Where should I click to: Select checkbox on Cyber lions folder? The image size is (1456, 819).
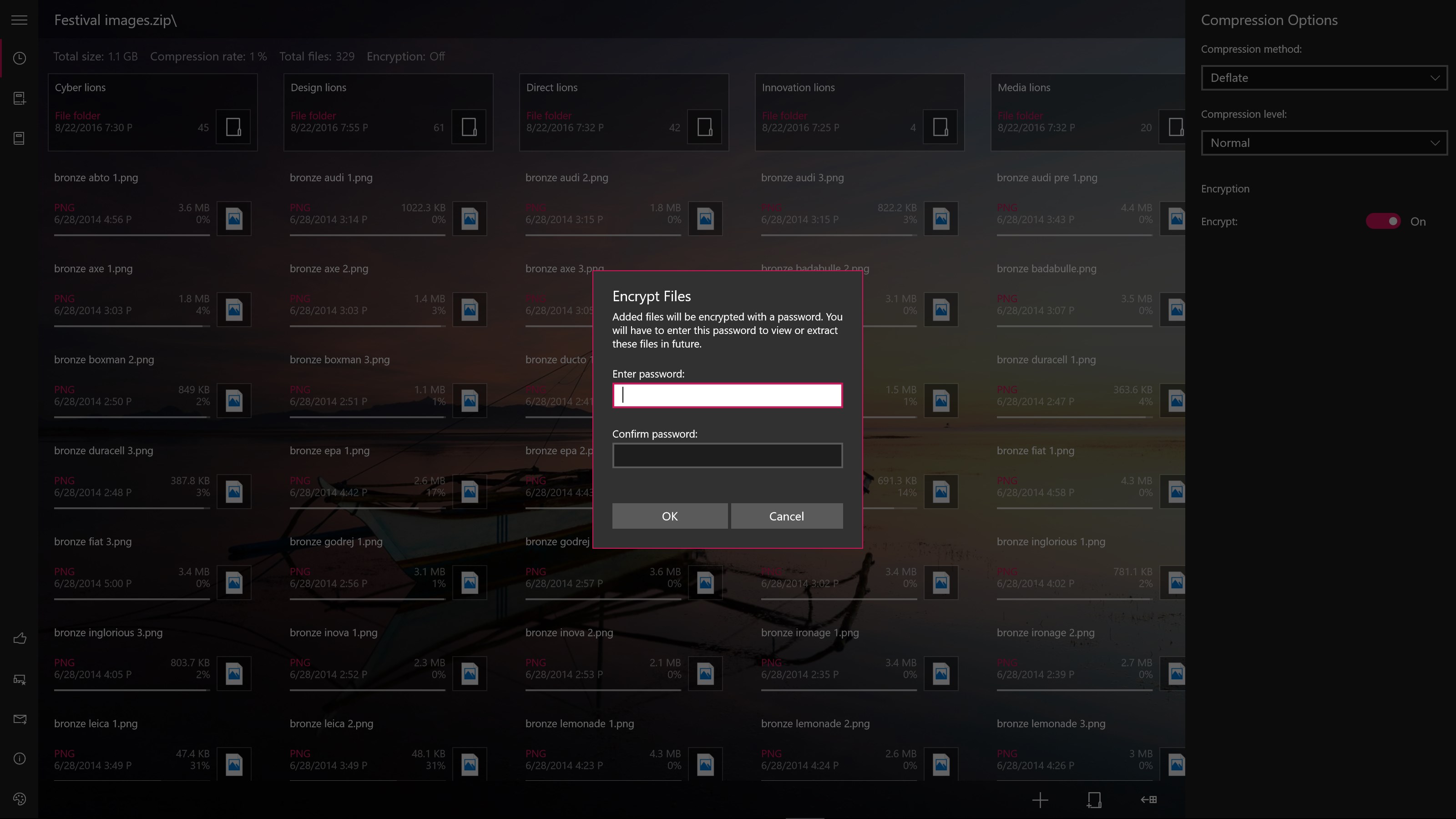233,126
